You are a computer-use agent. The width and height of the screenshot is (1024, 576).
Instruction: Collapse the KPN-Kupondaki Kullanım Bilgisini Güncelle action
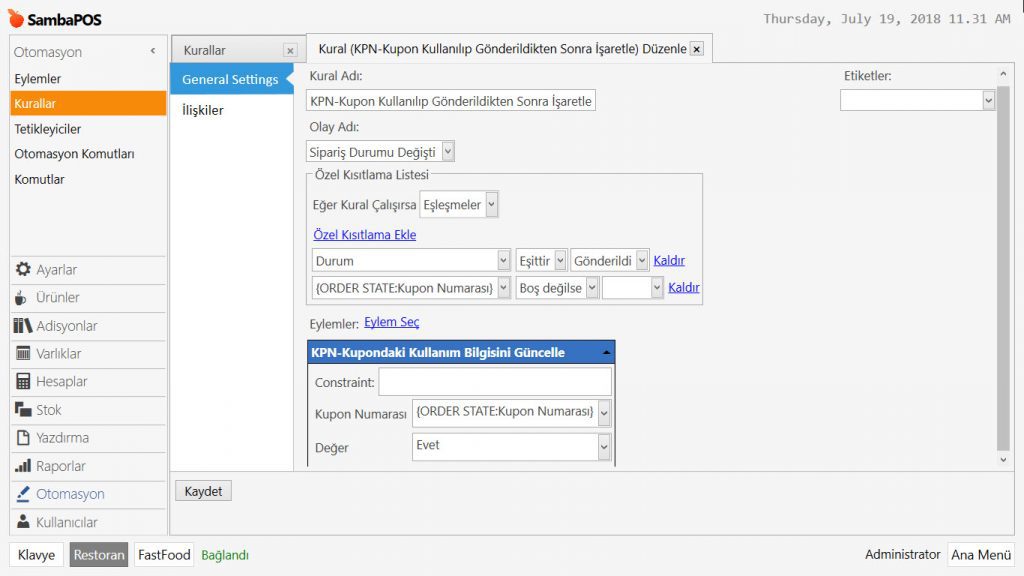pyautogui.click(x=606, y=353)
